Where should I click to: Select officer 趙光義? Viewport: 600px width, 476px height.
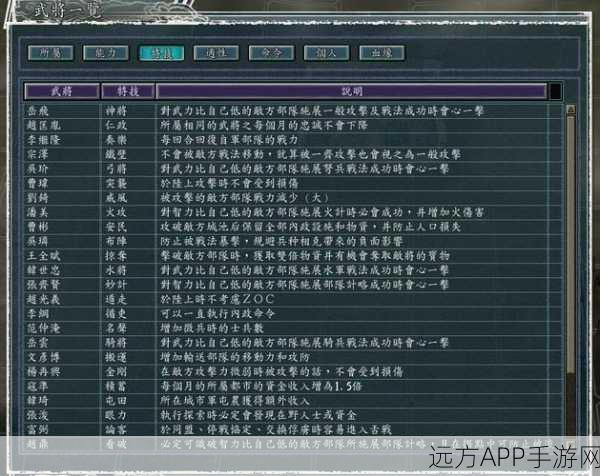click(x=43, y=299)
